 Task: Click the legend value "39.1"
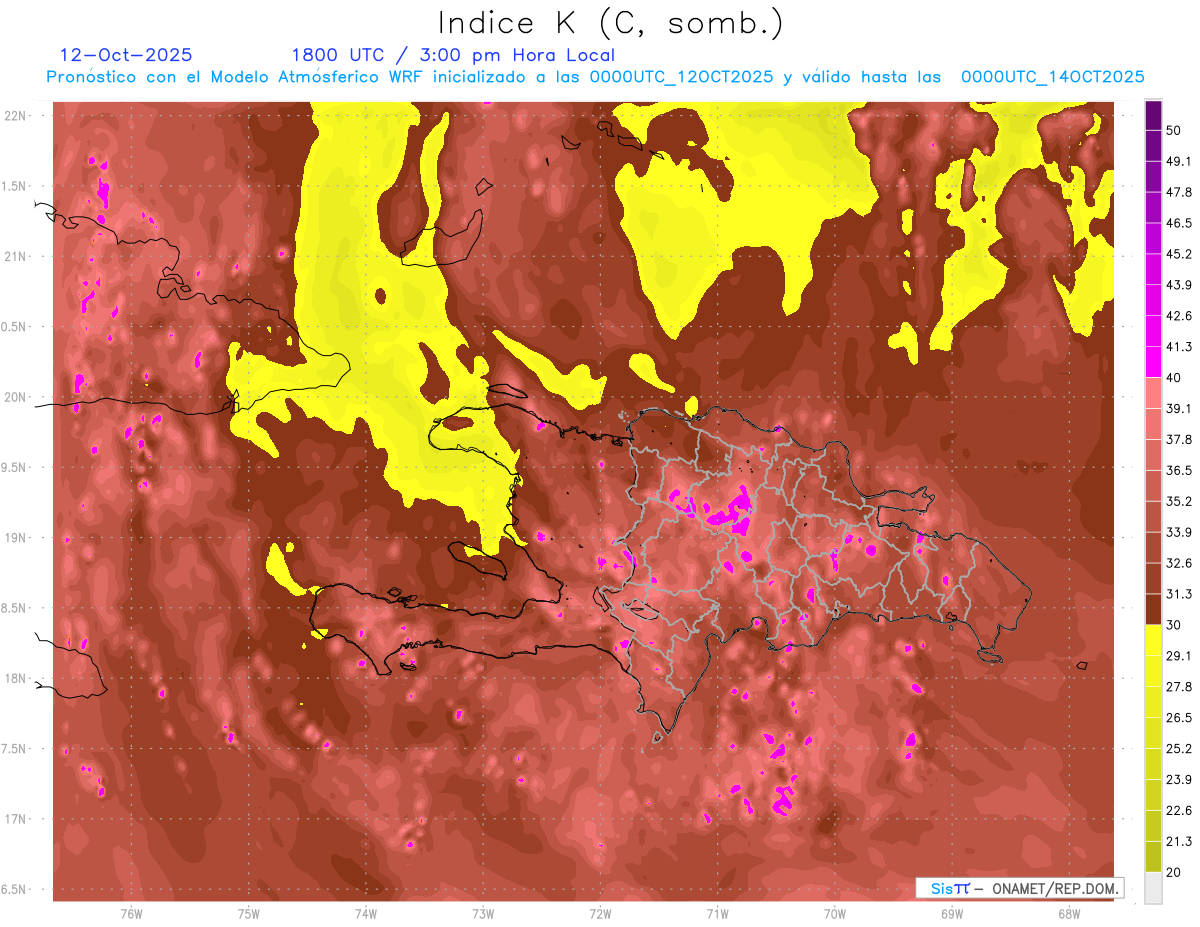click(1180, 408)
